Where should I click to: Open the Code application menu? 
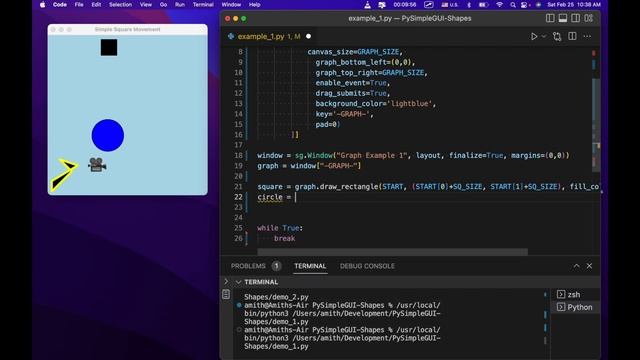click(60, 5)
